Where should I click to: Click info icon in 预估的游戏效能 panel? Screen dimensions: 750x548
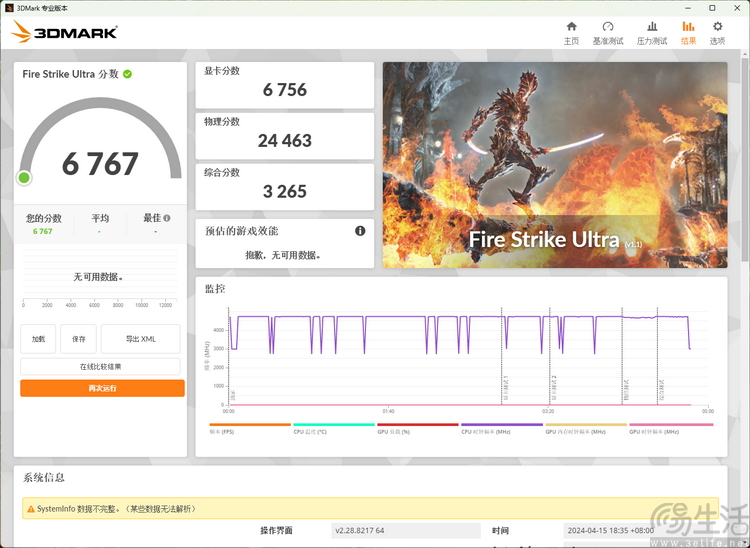coord(360,231)
